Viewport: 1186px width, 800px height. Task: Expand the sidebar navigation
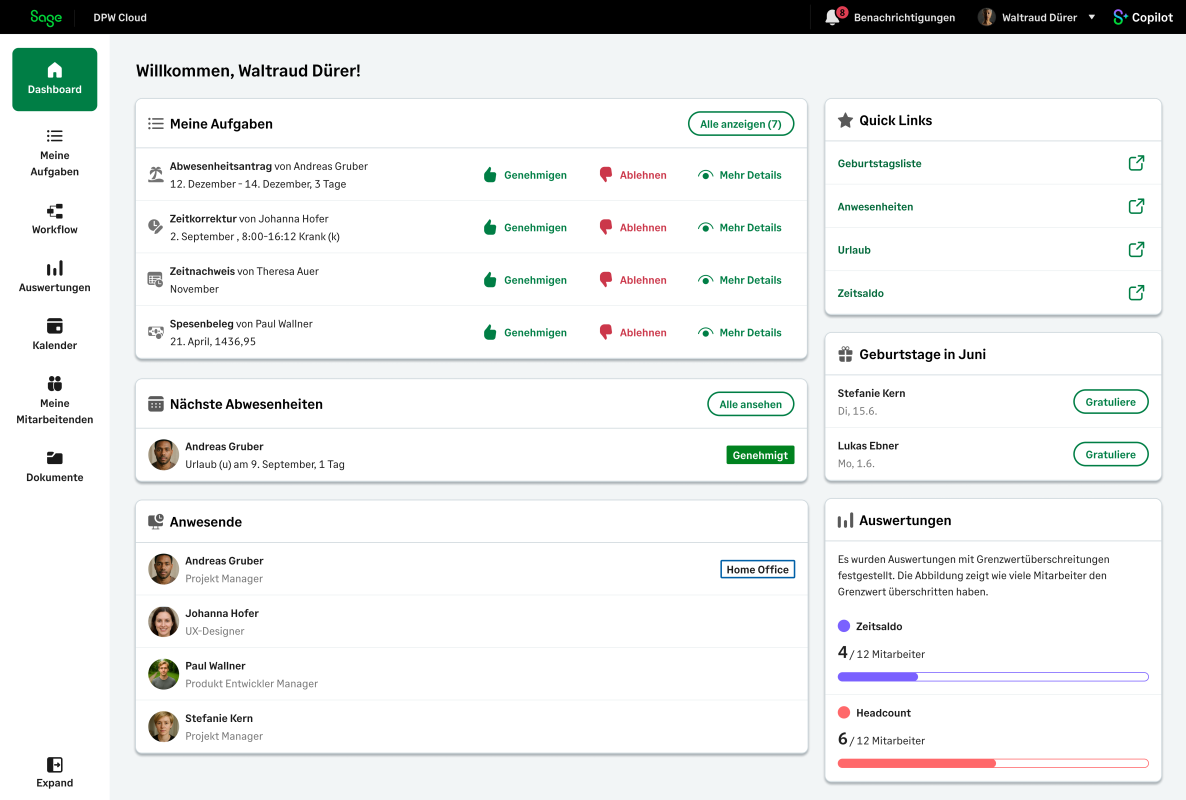click(x=55, y=771)
